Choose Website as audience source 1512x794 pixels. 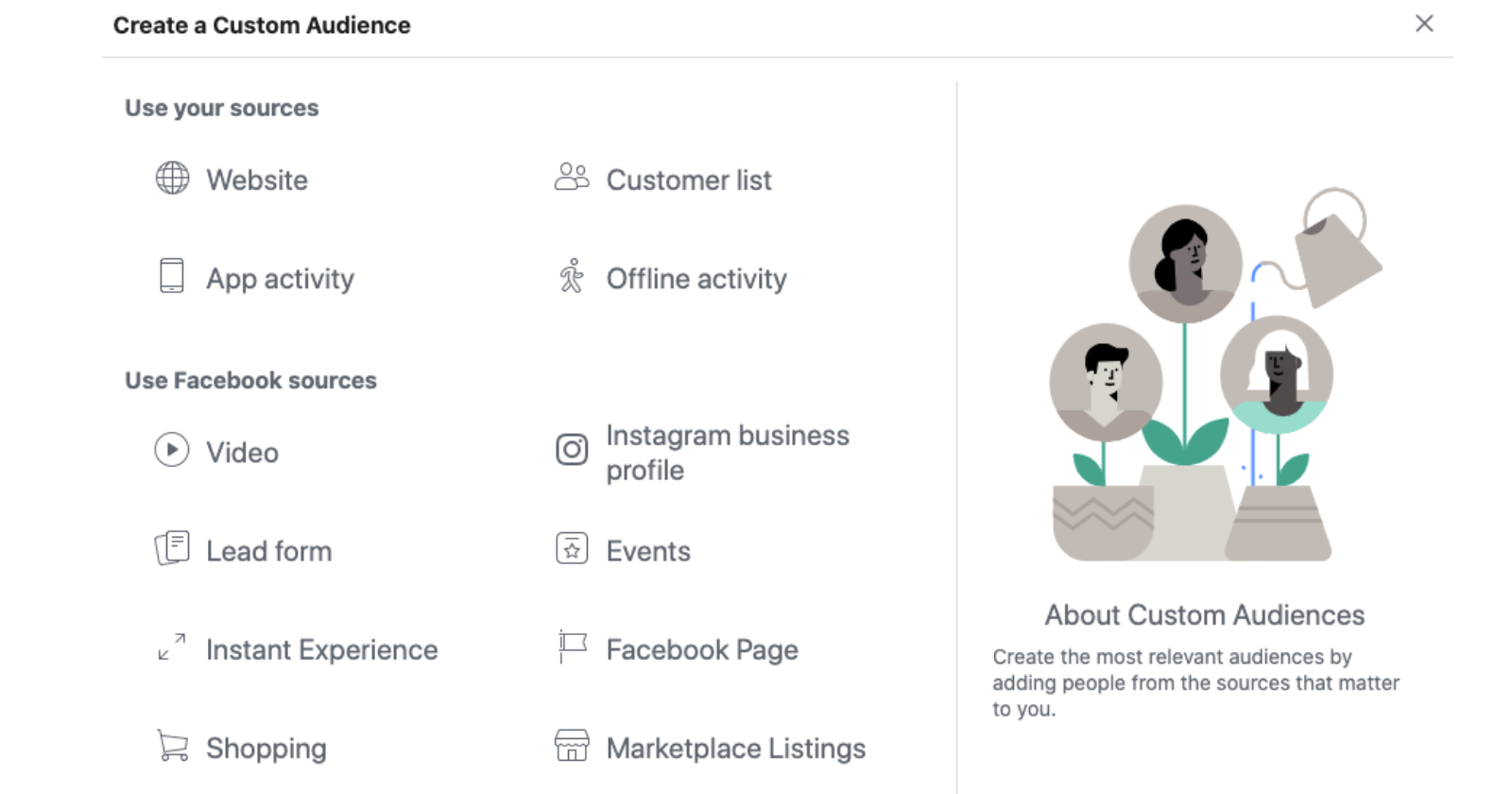point(257,180)
